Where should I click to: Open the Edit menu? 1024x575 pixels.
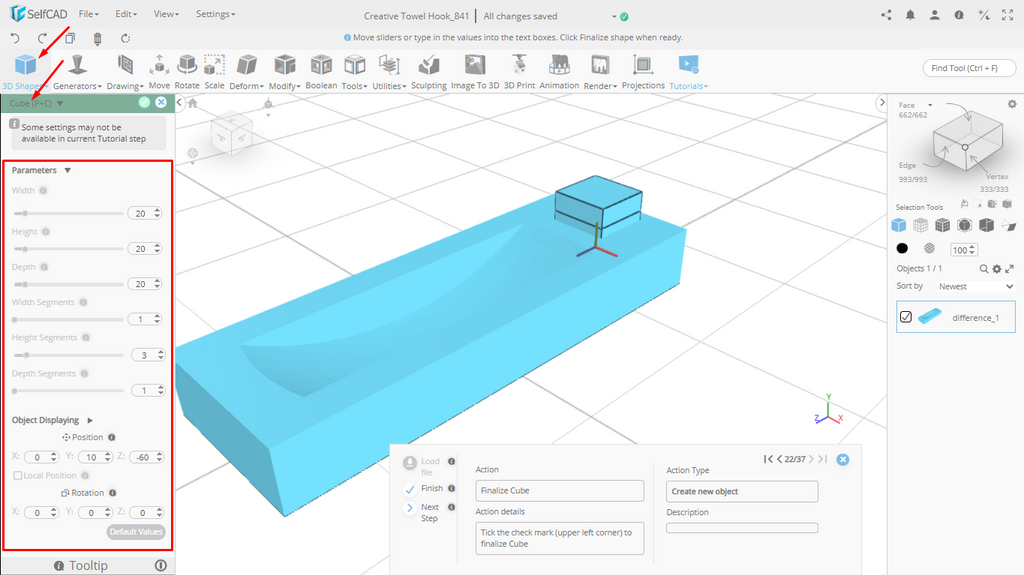pos(126,14)
